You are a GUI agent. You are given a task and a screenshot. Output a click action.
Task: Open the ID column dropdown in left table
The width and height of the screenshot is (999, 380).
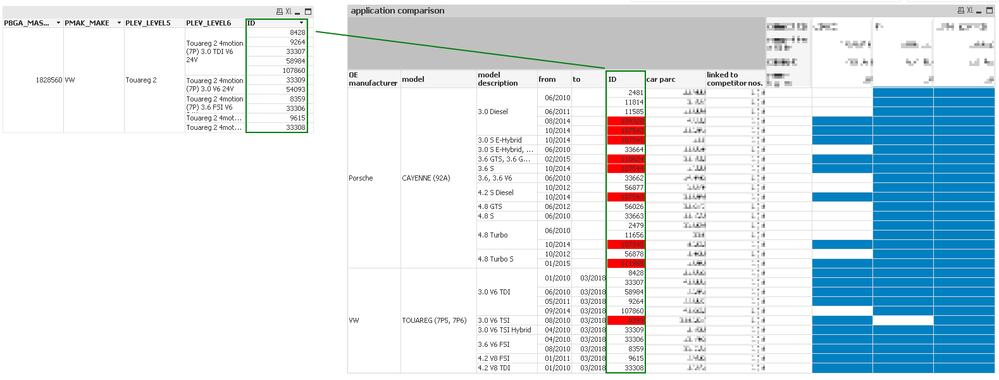tap(301, 23)
